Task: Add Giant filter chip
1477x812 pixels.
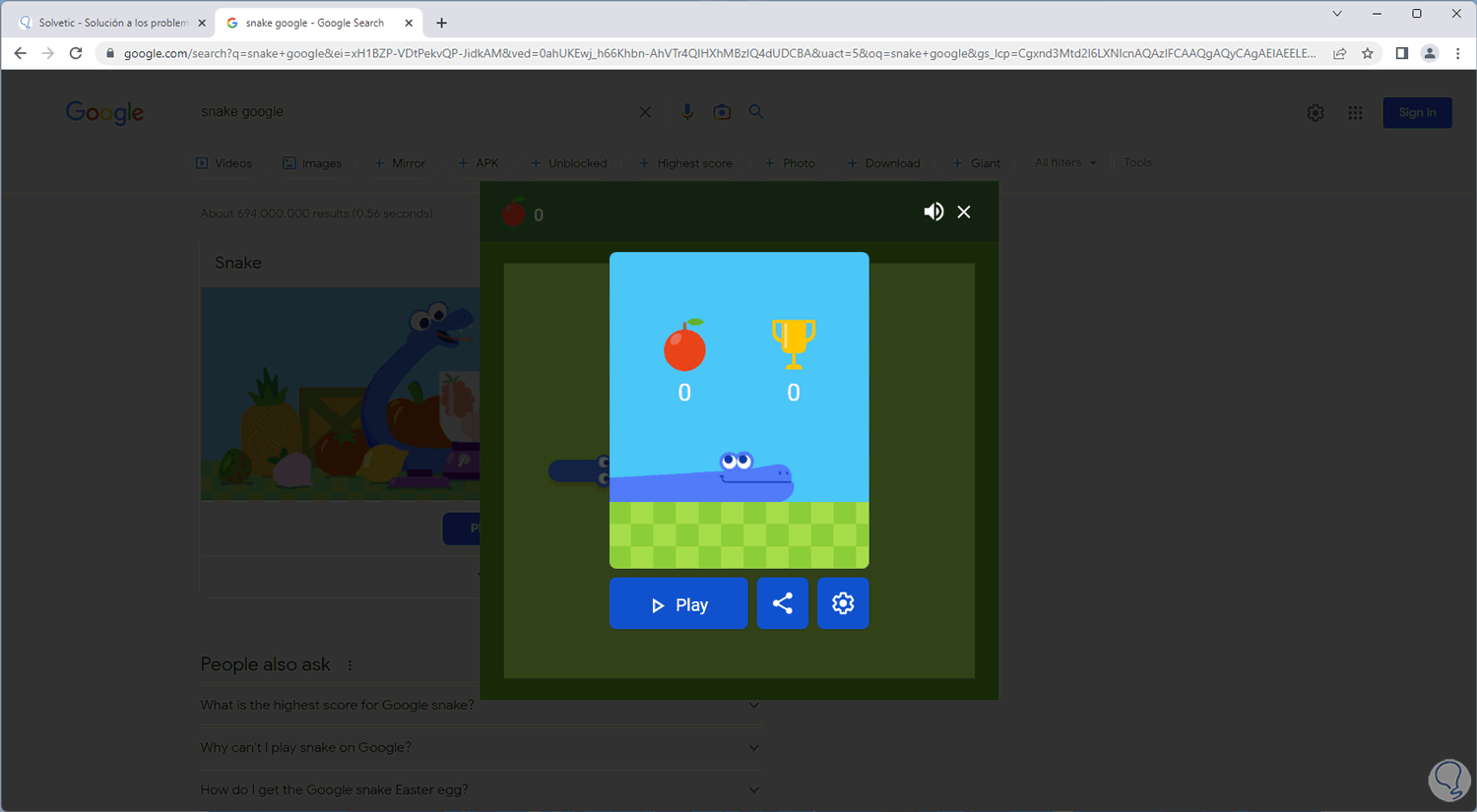Action: [977, 163]
